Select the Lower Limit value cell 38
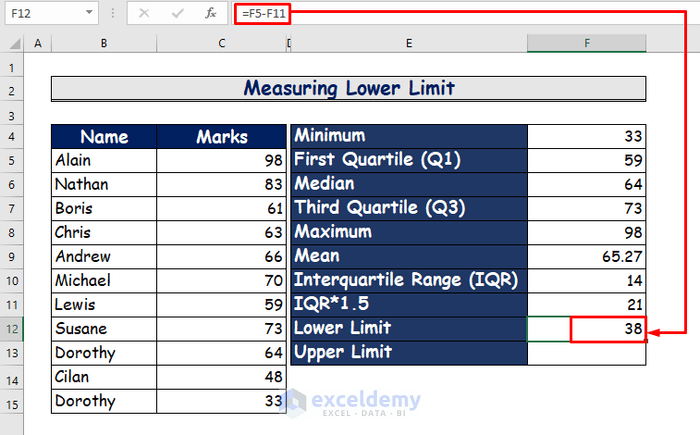Screen dimensions: 700x435 (587, 329)
